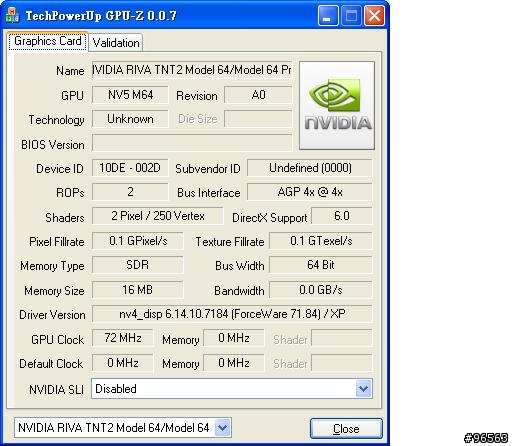This screenshot has width=512, height=446.
Task: Click the Revision field showing A0
Action: pos(258,95)
